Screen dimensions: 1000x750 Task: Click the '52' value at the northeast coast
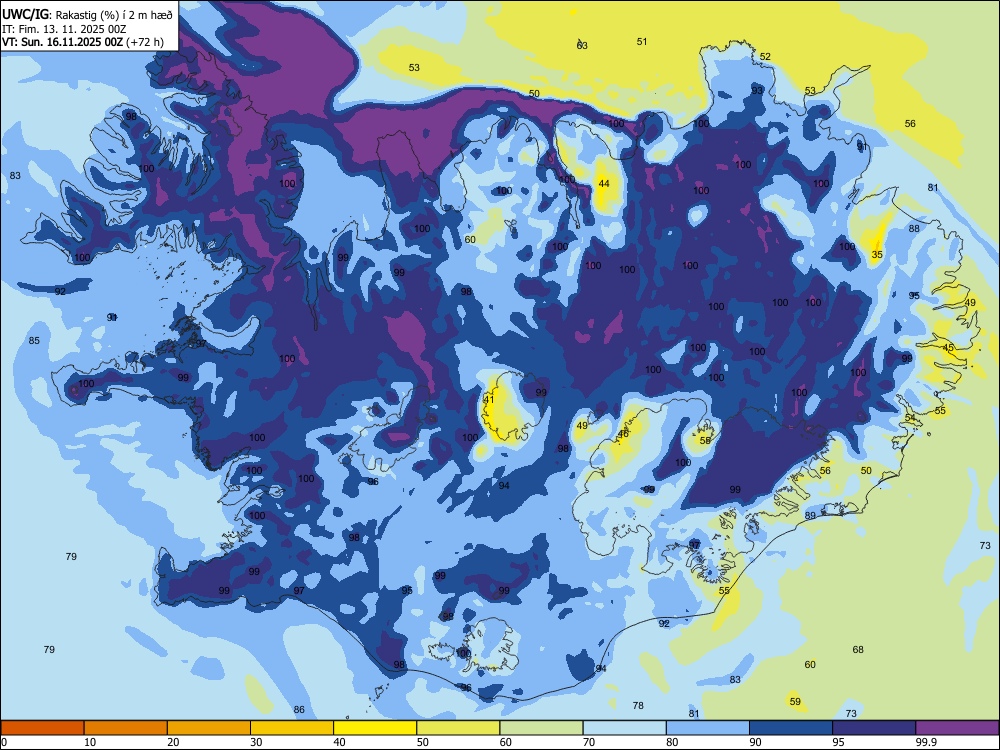[765, 57]
